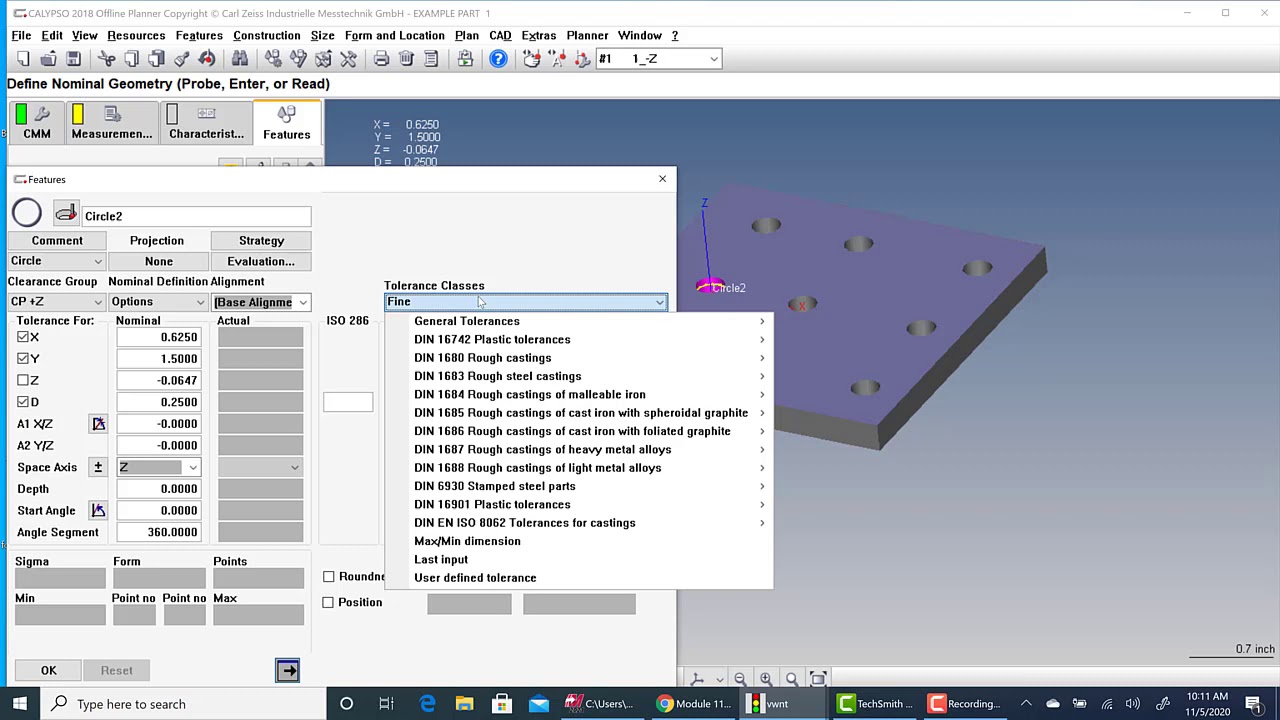Click the arrow button at dialog bottom
This screenshot has height=720, width=1280.
click(x=287, y=670)
